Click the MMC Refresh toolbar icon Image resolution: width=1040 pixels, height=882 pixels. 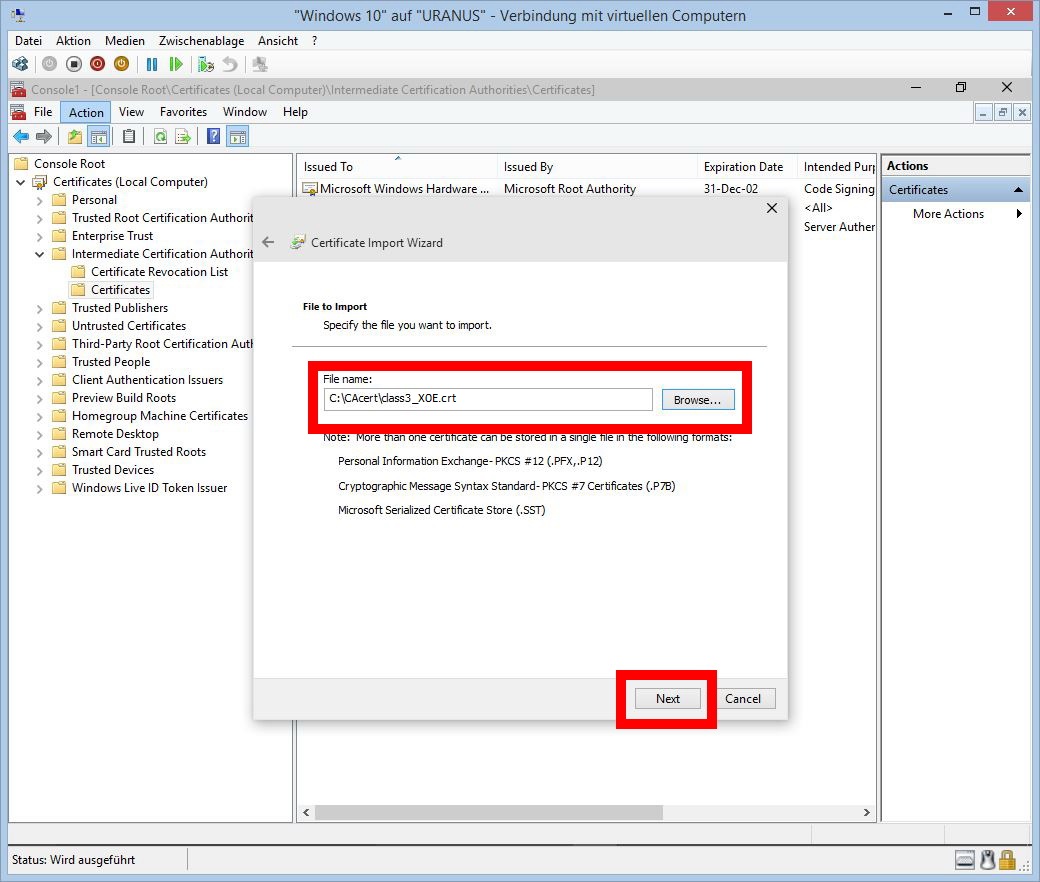(159, 137)
